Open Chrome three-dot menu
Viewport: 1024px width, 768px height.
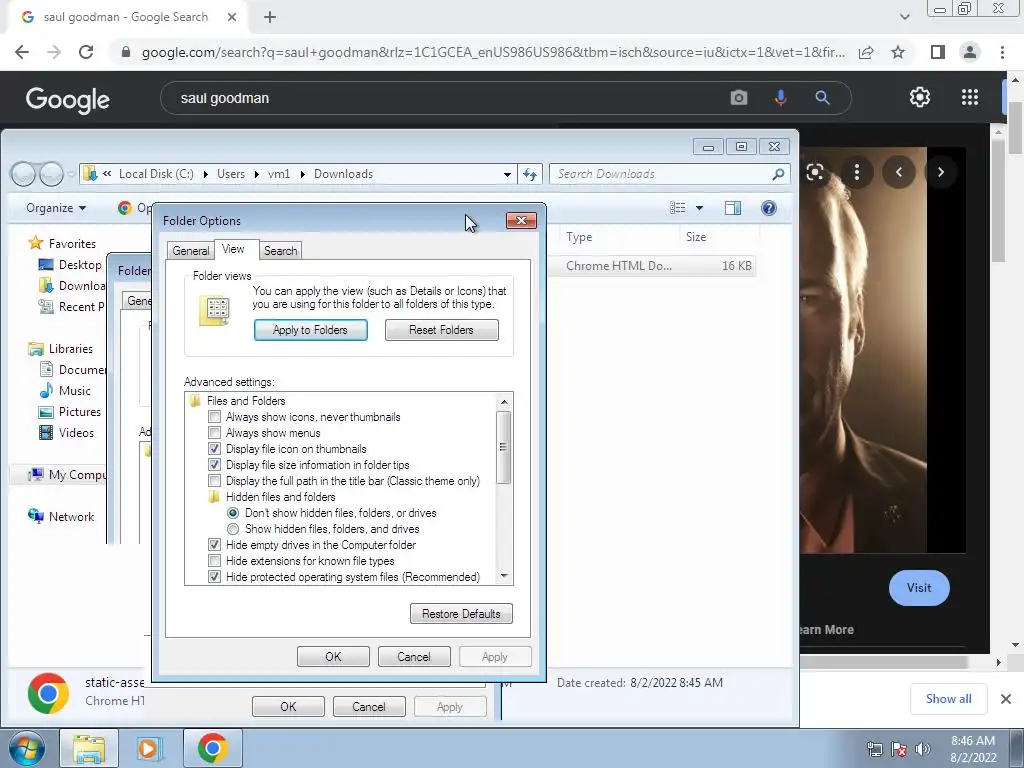(x=1002, y=52)
